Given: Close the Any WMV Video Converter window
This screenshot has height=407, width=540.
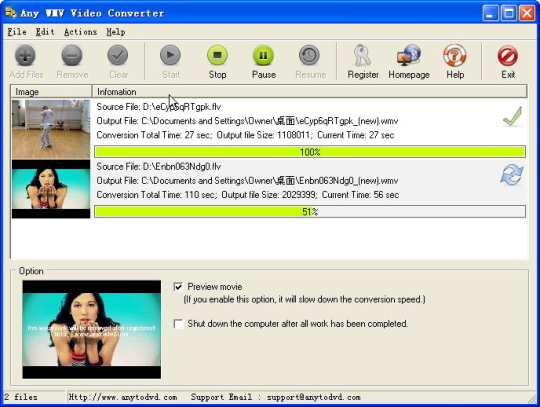Looking at the screenshot, I should pos(527,13).
